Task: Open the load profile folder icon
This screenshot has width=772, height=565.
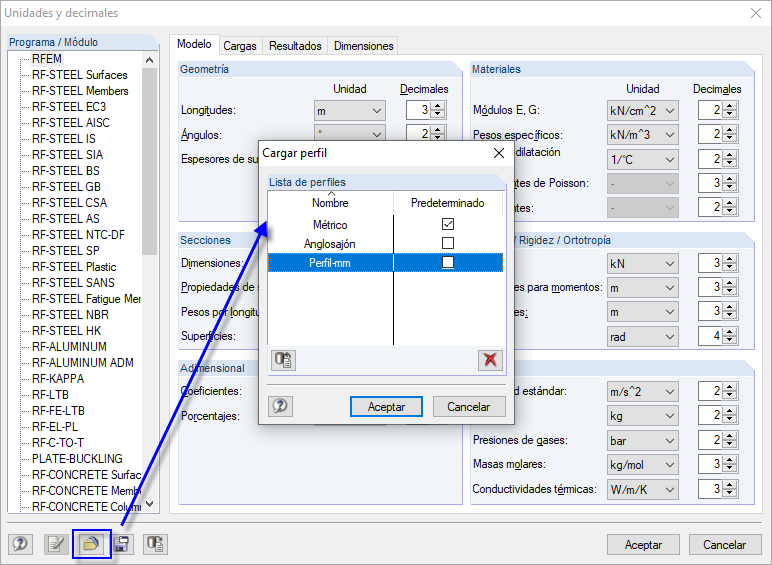Action: click(x=92, y=544)
